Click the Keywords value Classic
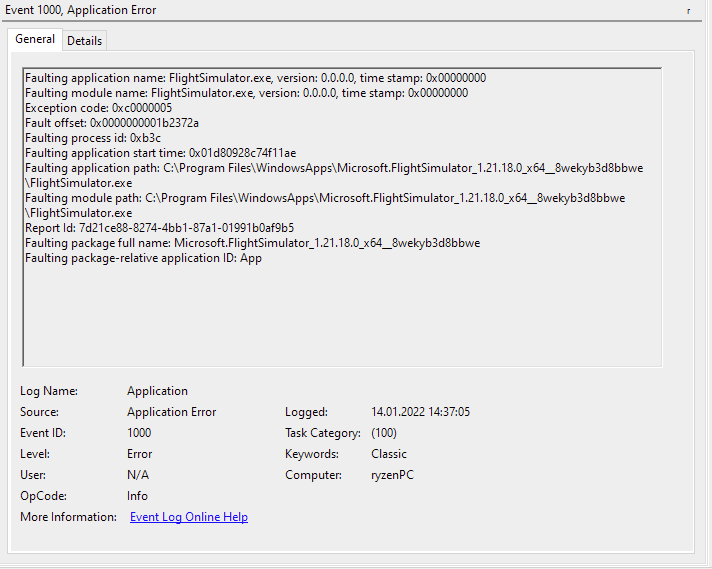Image resolution: width=712 pixels, height=569 pixels. coord(389,454)
